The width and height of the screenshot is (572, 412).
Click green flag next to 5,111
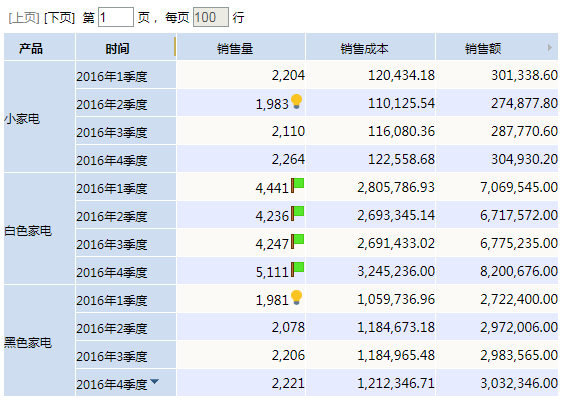[298, 269]
